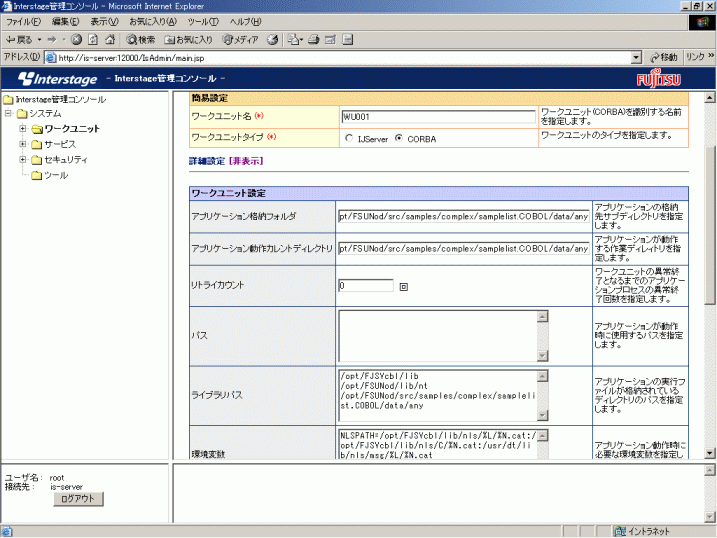Image resolution: width=717 pixels, height=538 pixels.
Task: Open the Favorites (お気に入り) toolbar button
Action: coord(188,40)
